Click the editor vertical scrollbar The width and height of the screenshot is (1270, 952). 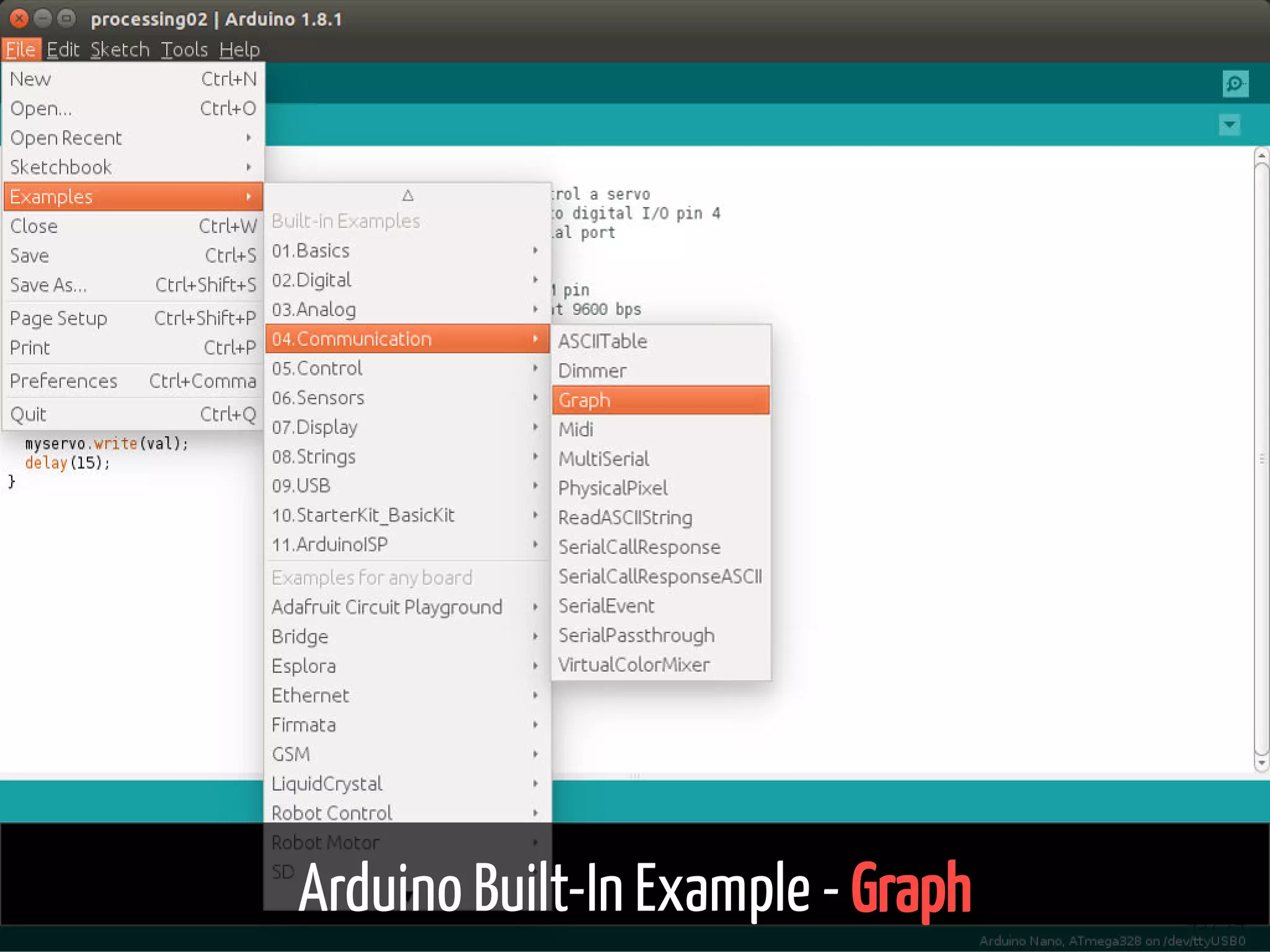tap(1261, 459)
